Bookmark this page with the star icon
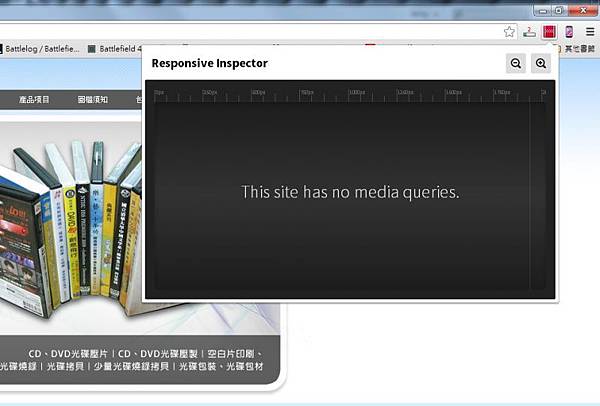The width and height of the screenshot is (600, 406). [509, 32]
